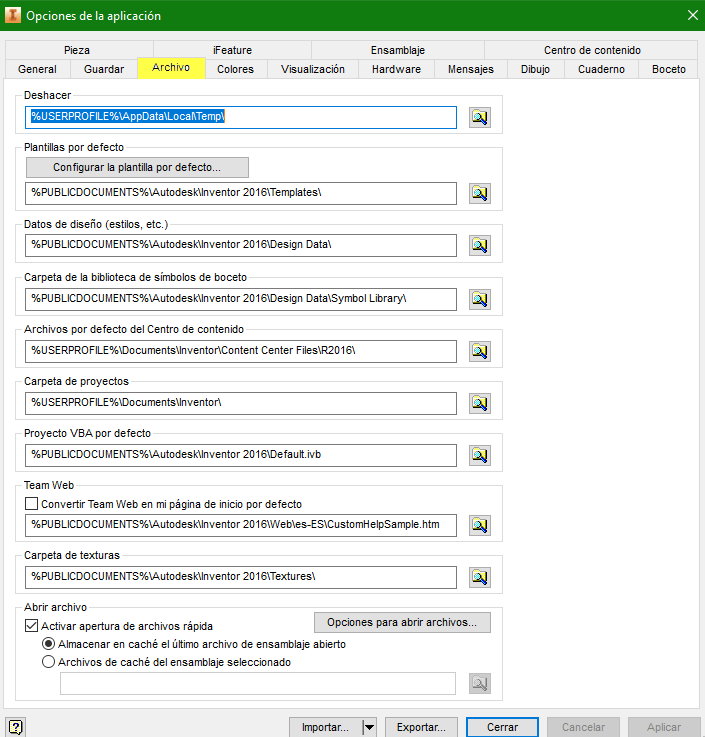Click the CustomHelpSample.htm path field

[x=241, y=525]
